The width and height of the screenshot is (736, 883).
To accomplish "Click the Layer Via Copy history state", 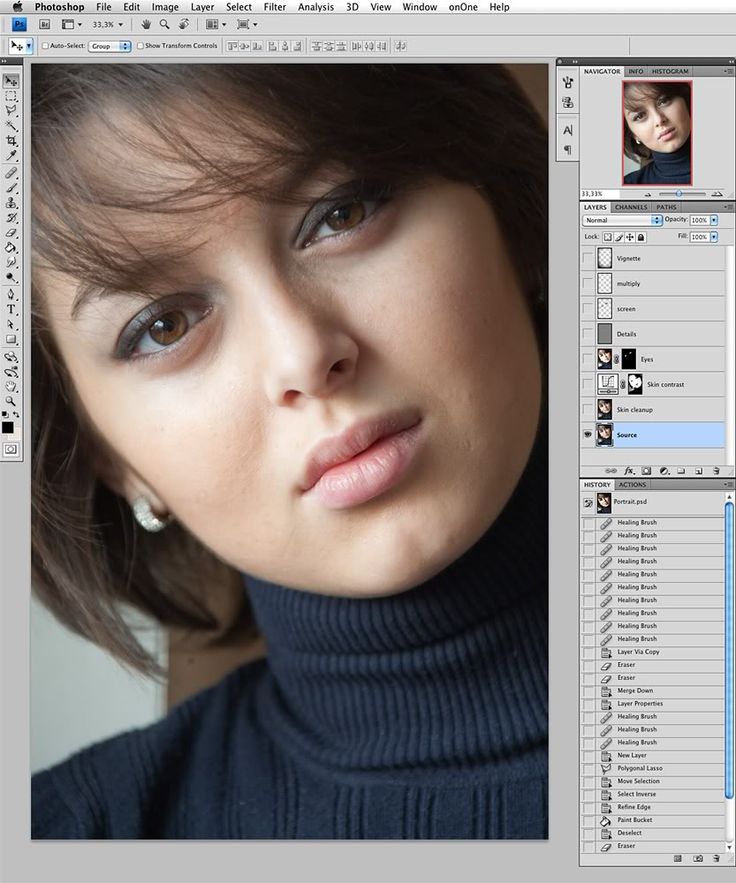I will click(638, 652).
